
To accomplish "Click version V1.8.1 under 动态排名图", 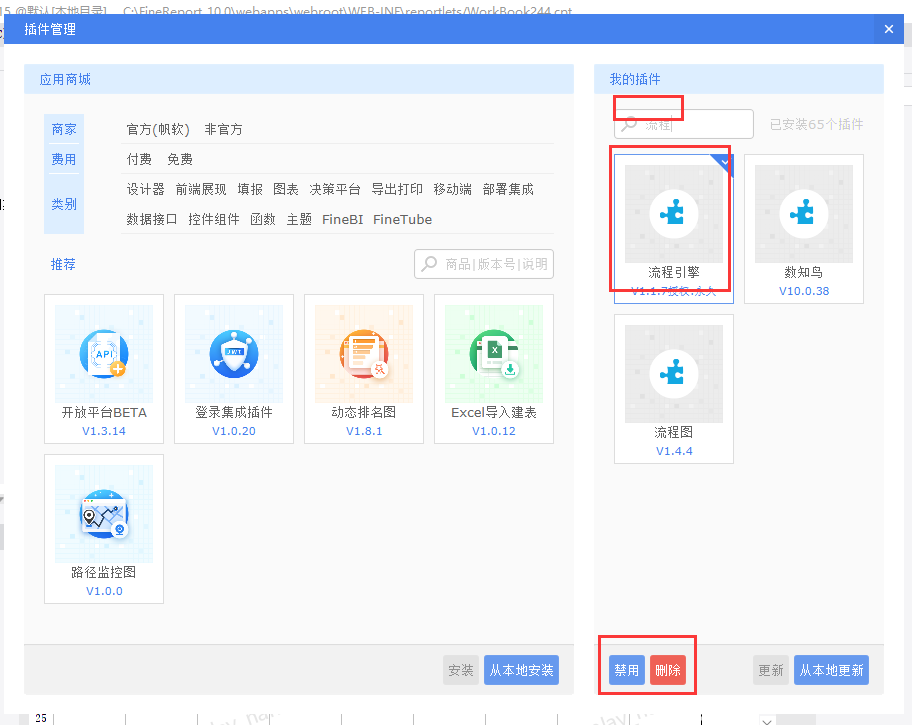I will [x=364, y=431].
